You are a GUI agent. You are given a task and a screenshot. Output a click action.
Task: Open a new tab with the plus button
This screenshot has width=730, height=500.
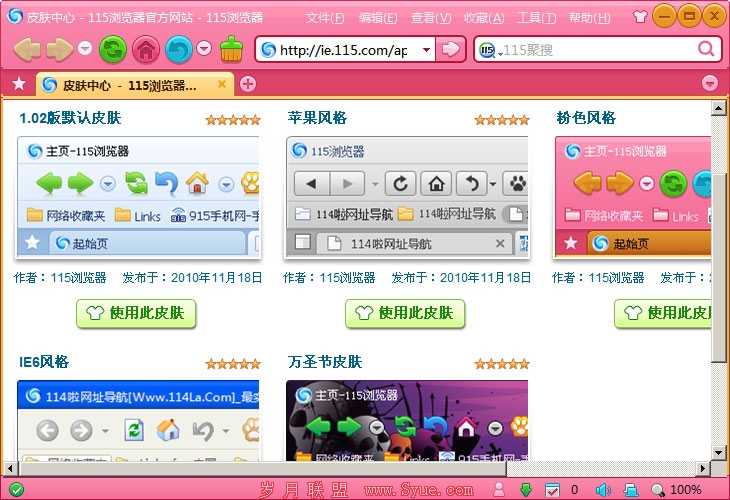(x=248, y=84)
